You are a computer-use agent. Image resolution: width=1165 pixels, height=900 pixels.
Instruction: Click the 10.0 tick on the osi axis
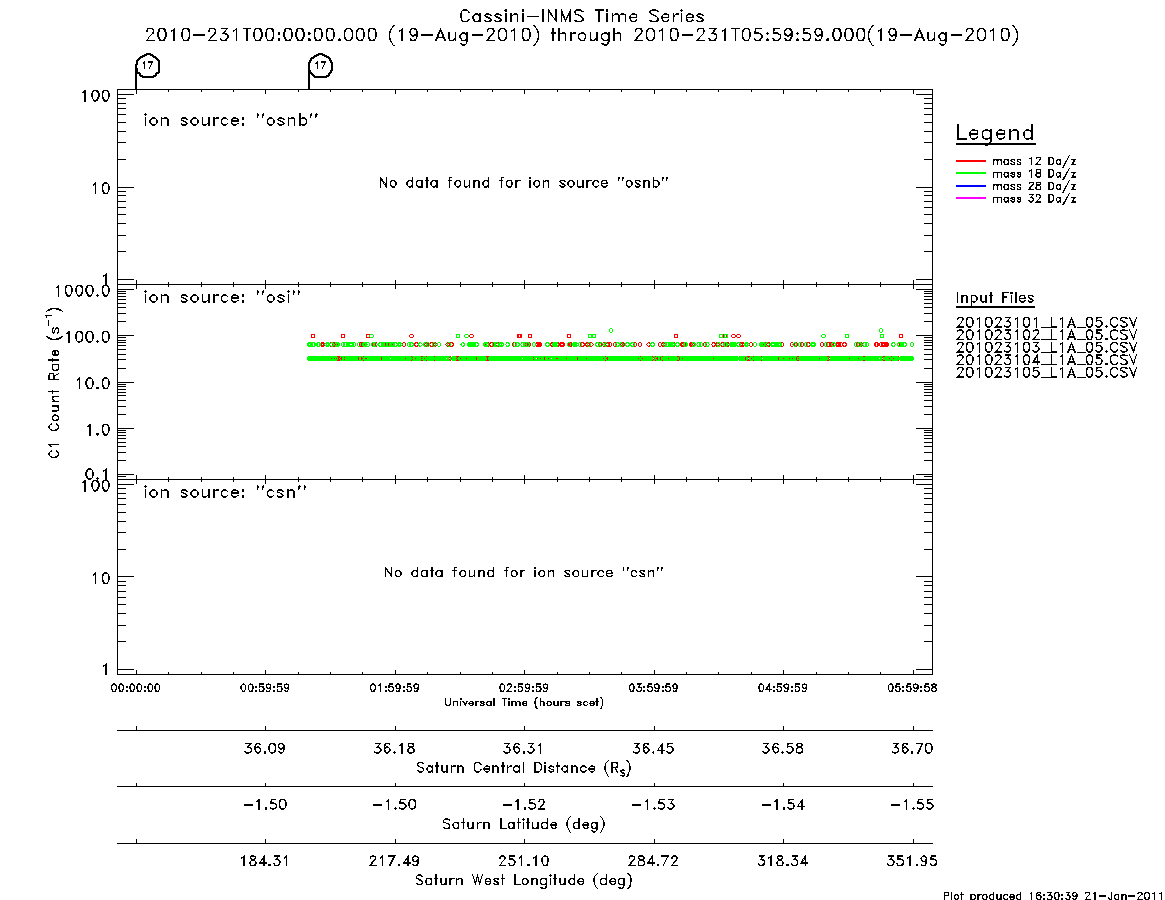click(92, 383)
